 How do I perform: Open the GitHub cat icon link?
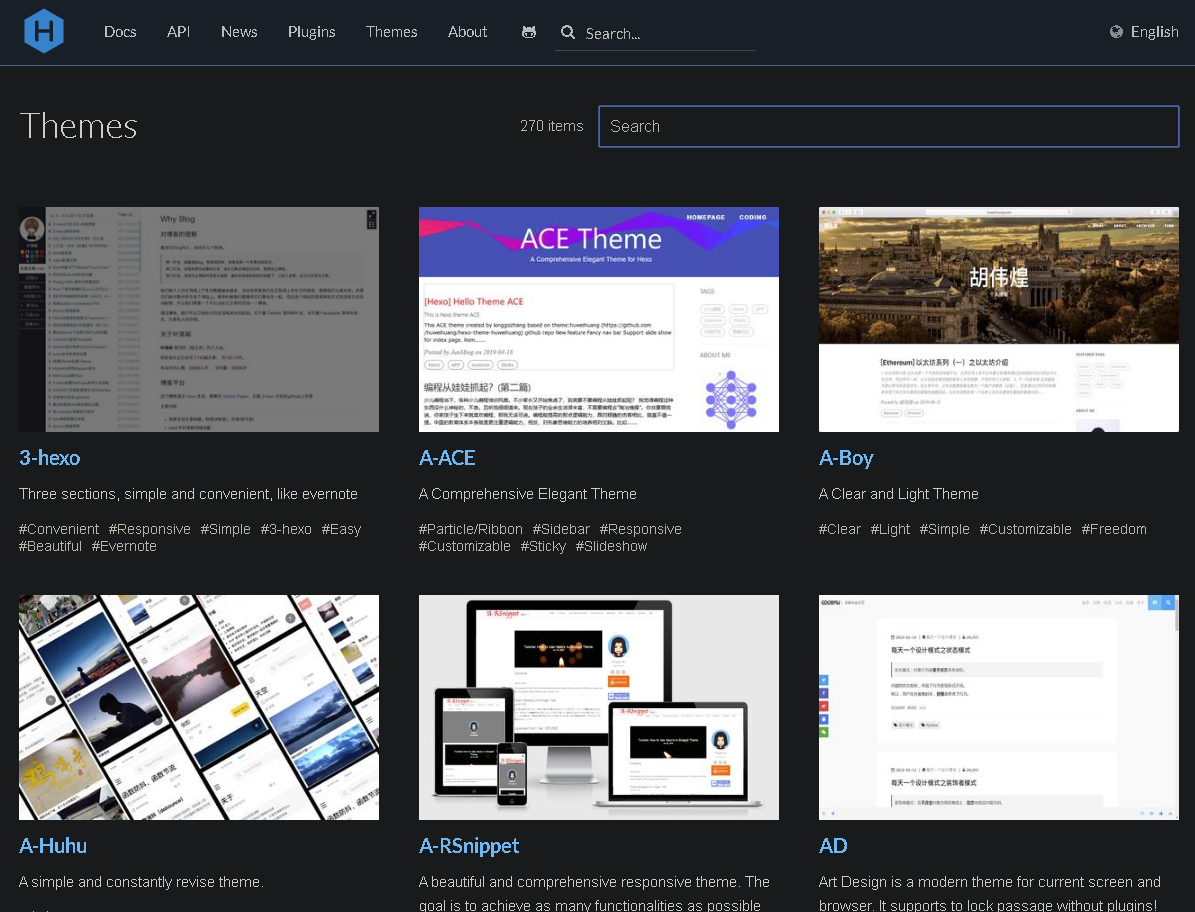click(529, 32)
